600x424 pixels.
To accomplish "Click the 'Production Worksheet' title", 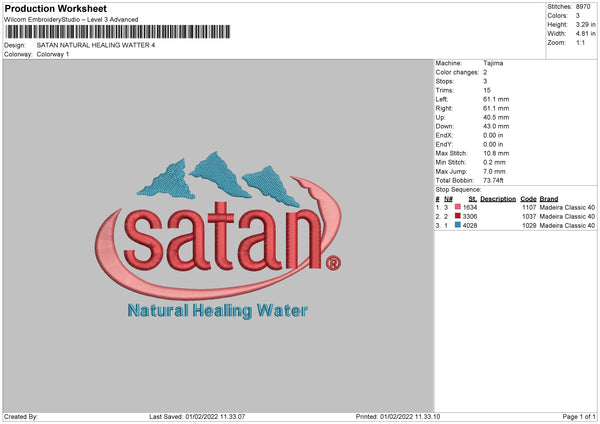I will pos(55,8).
